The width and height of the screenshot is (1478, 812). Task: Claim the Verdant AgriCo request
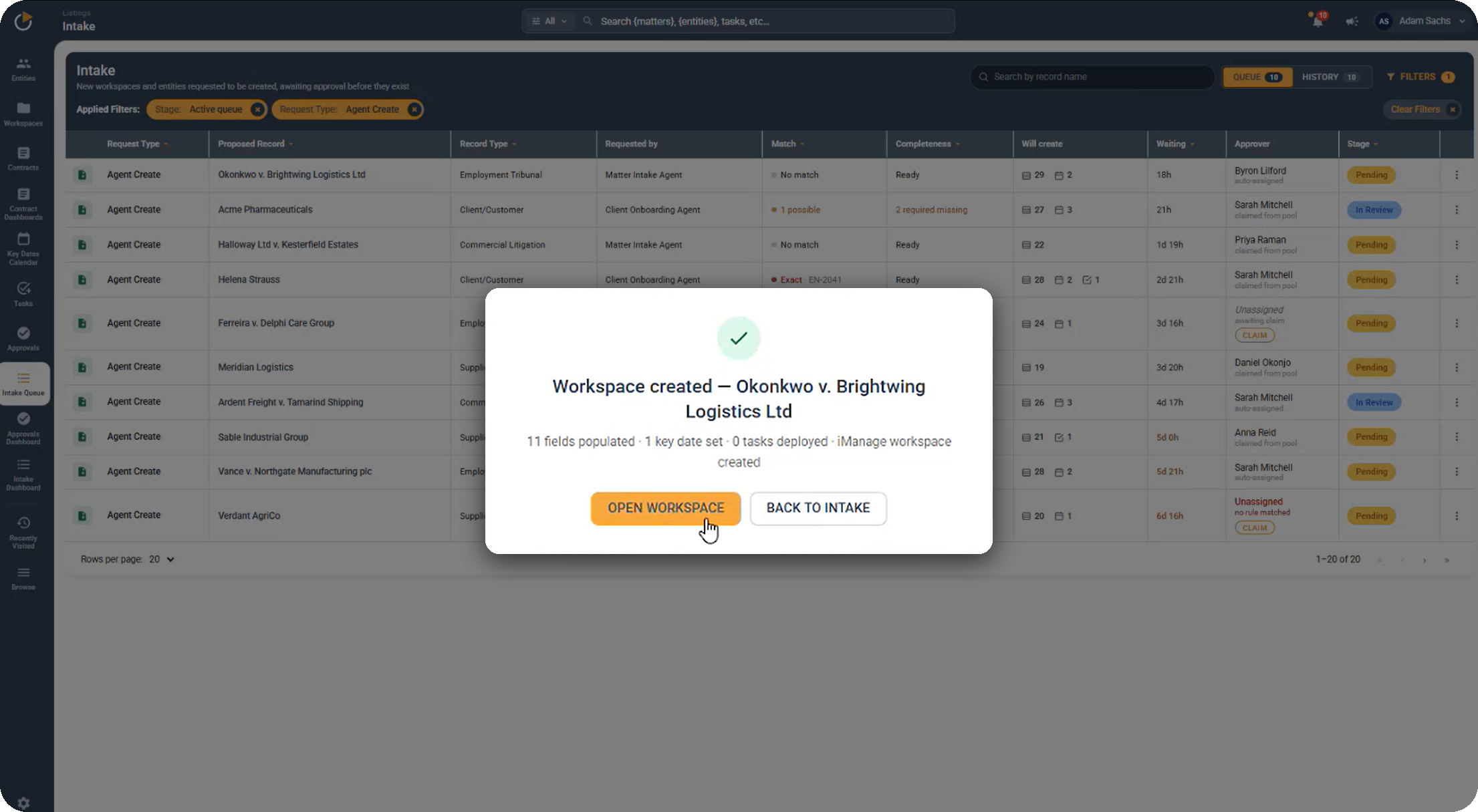[x=1254, y=528]
